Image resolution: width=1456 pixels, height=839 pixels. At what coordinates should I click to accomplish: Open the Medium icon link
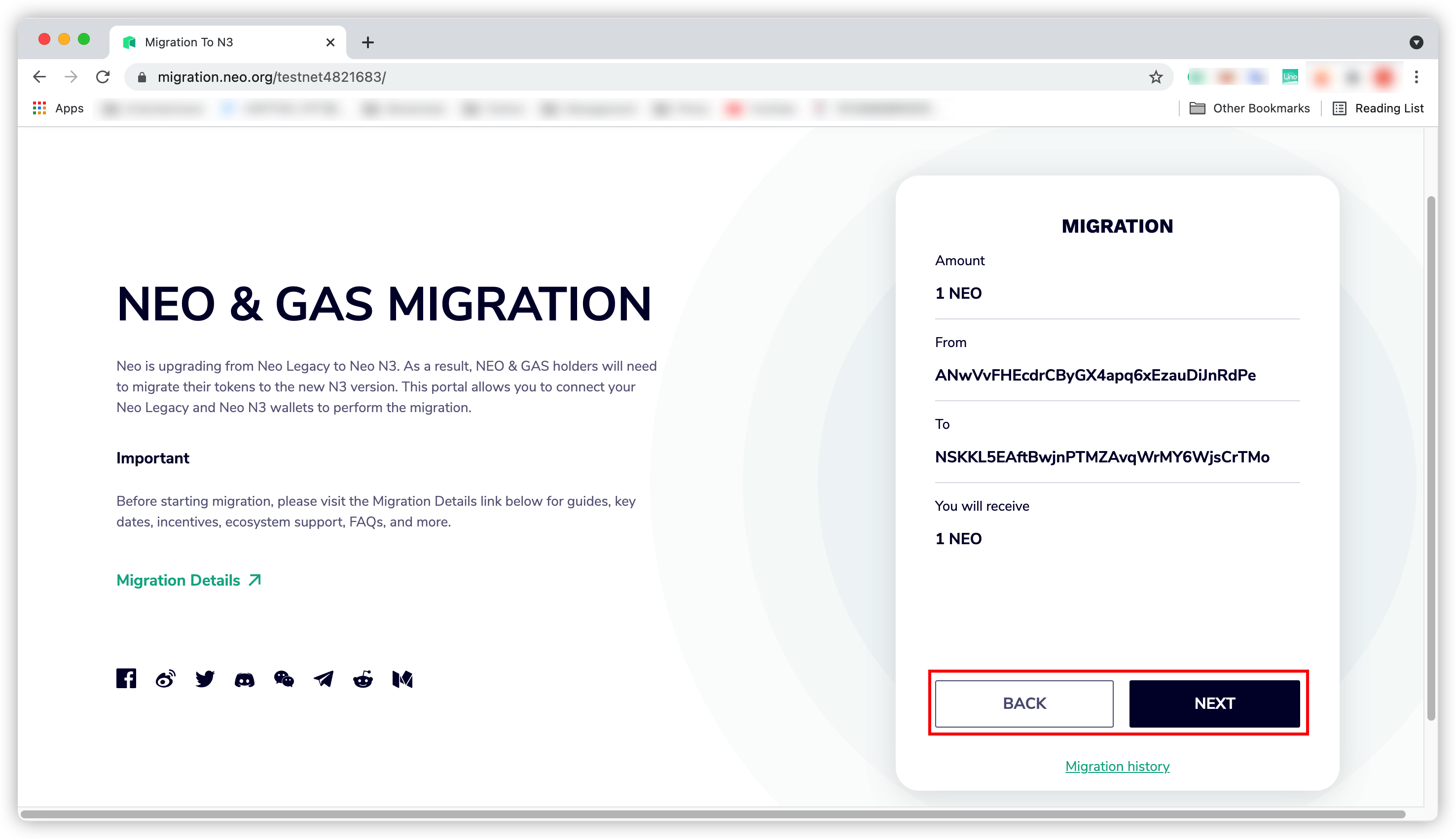coord(402,679)
